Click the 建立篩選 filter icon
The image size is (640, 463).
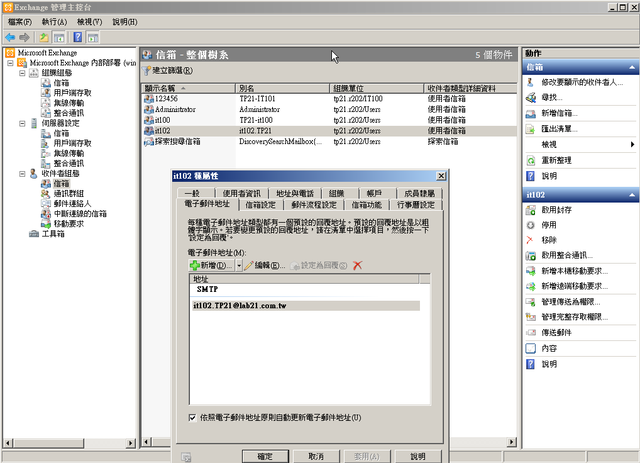pyautogui.click(x=147, y=71)
